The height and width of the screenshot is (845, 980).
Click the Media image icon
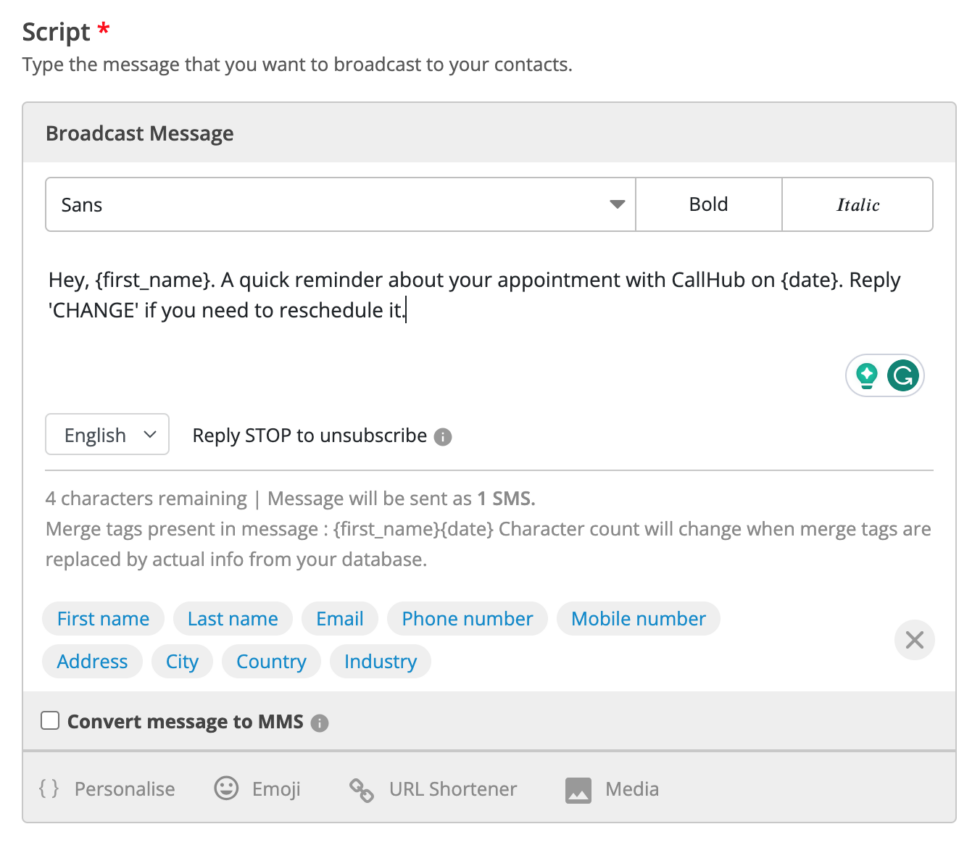click(578, 789)
